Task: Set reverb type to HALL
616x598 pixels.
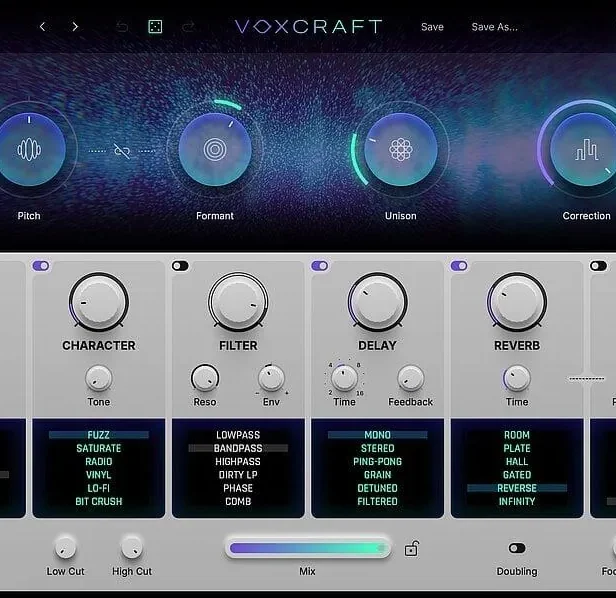Action: pyautogui.click(x=517, y=462)
